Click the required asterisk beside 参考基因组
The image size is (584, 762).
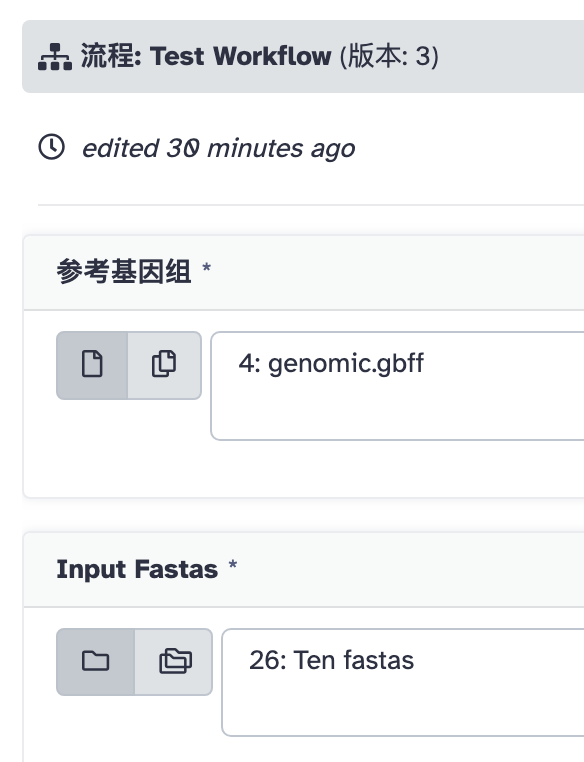click(206, 268)
